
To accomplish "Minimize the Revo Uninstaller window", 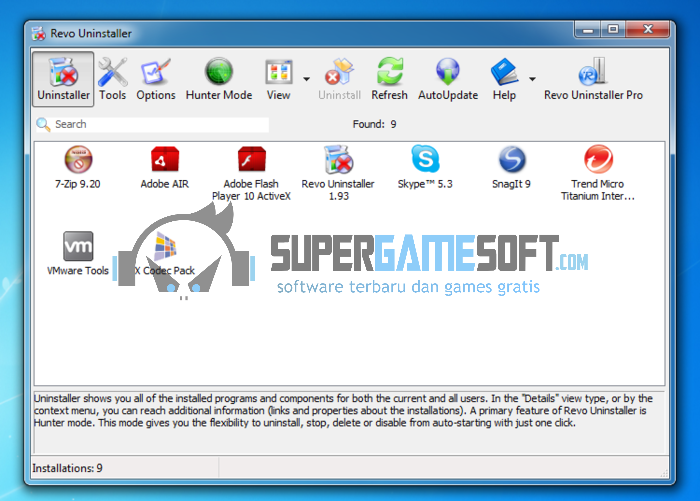I will pos(588,30).
